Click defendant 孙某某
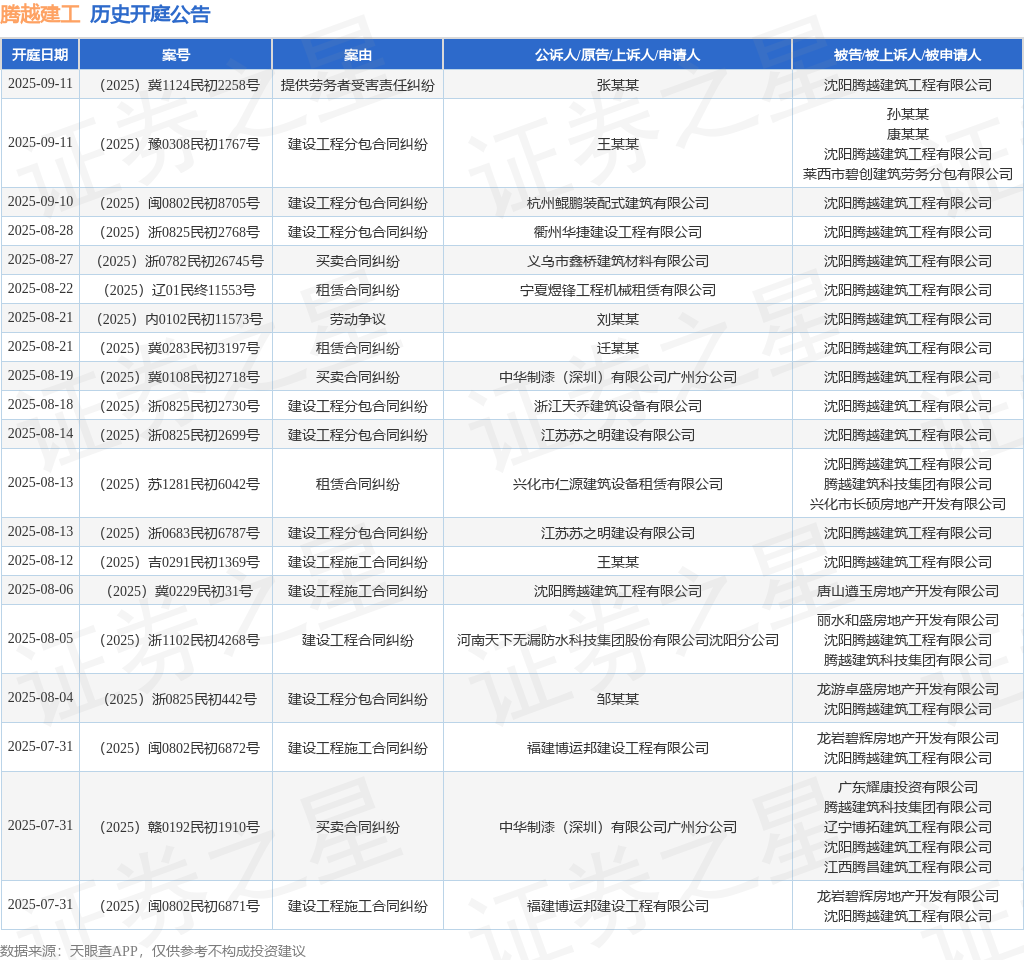The image size is (1024, 960). (x=908, y=114)
